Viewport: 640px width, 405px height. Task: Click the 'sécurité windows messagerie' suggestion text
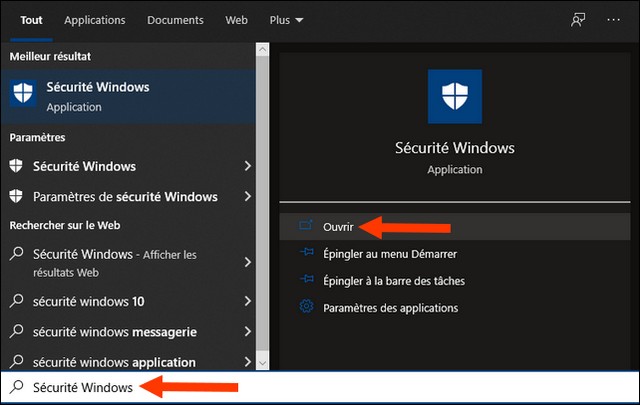[115, 332]
